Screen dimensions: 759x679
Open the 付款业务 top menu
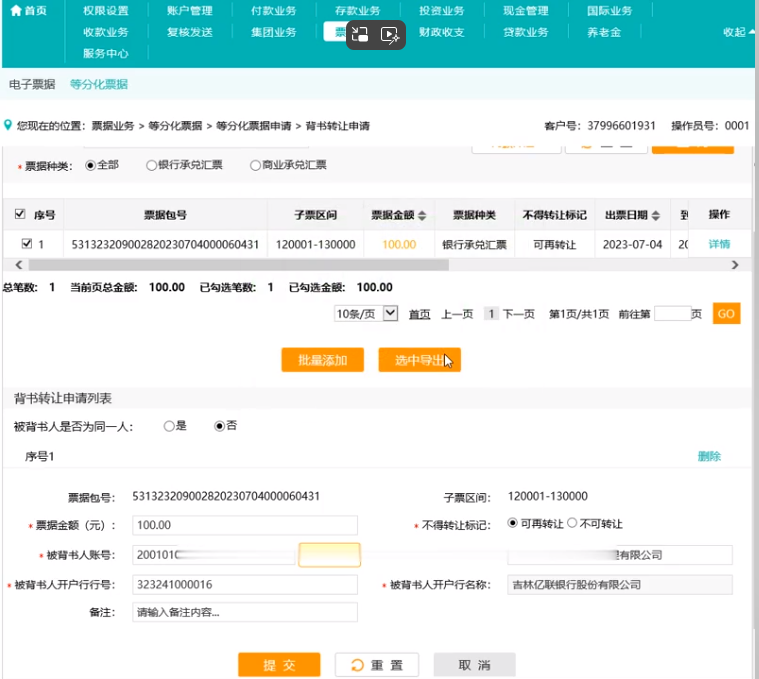(x=273, y=11)
